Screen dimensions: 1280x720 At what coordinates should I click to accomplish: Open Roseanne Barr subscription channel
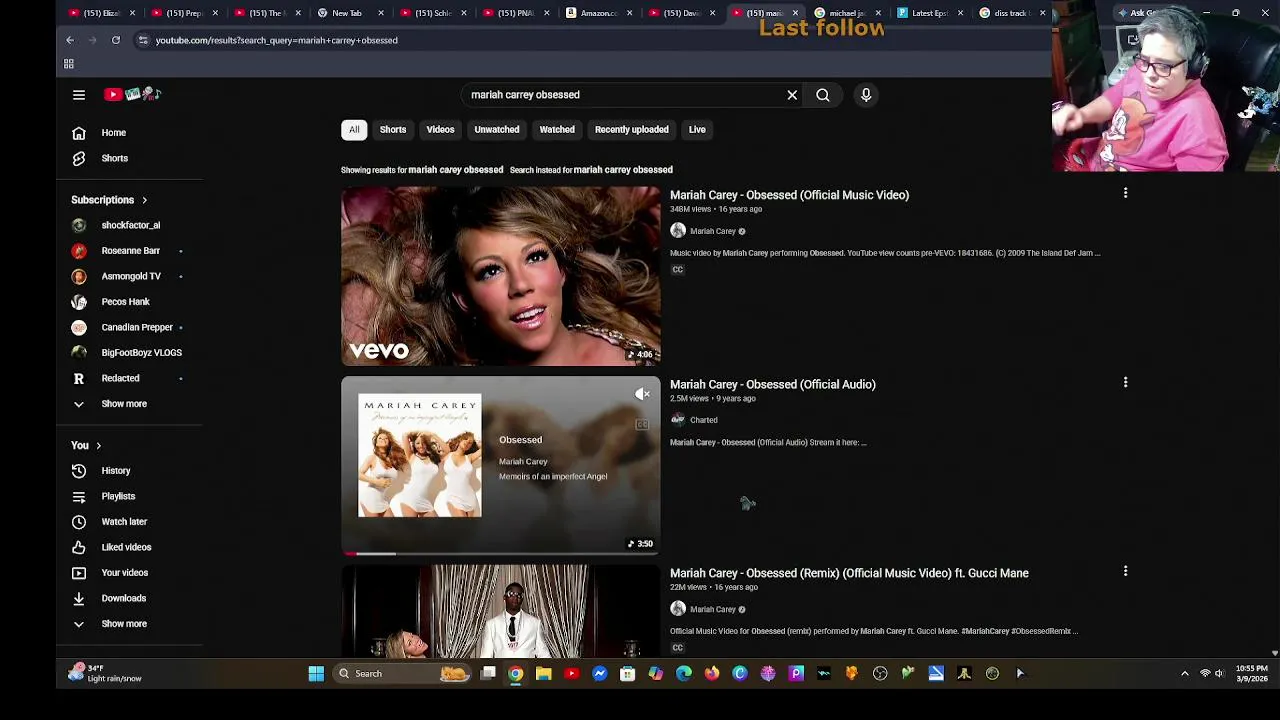(130, 251)
